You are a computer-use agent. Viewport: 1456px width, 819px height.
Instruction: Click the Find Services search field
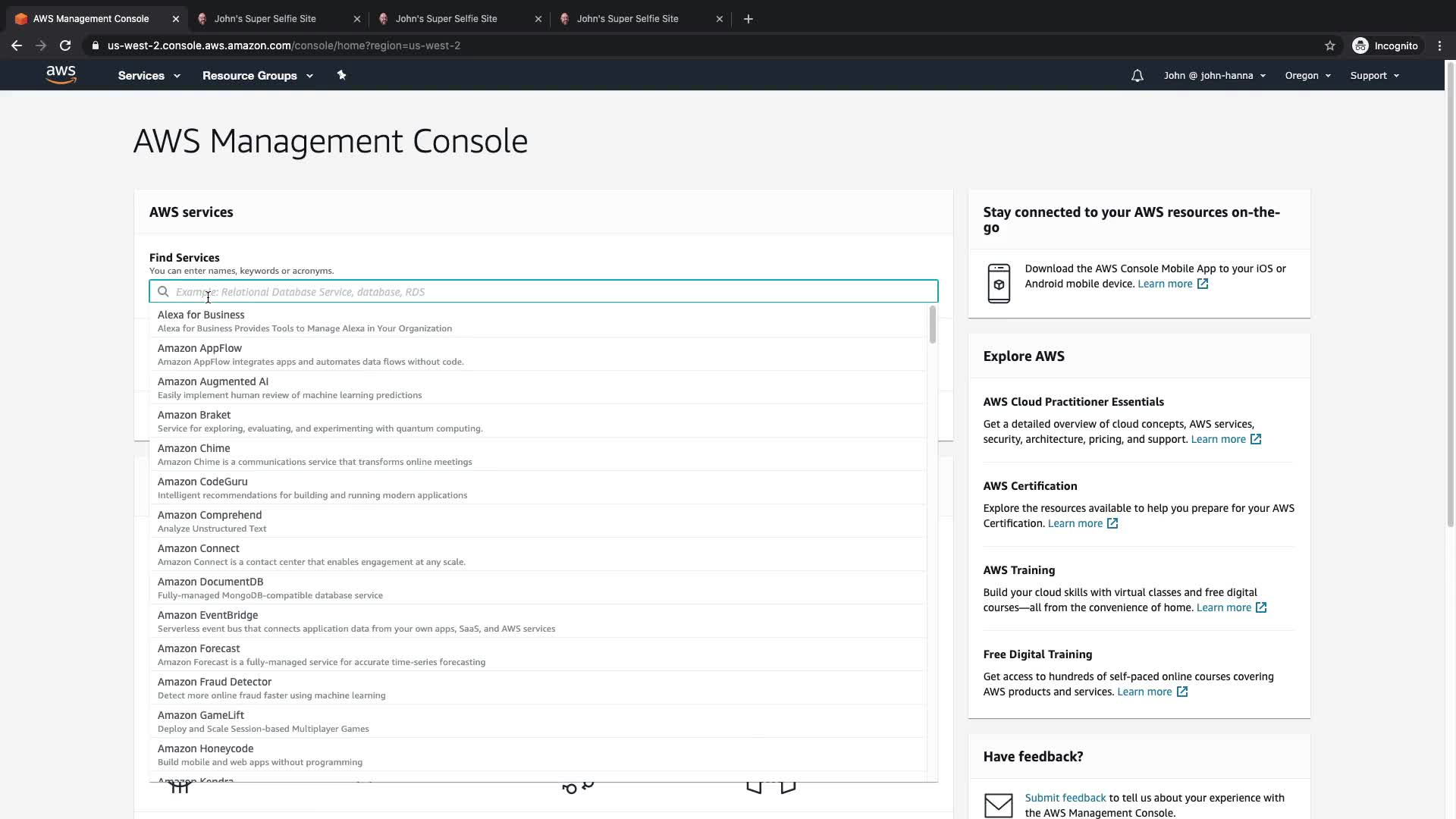(543, 292)
